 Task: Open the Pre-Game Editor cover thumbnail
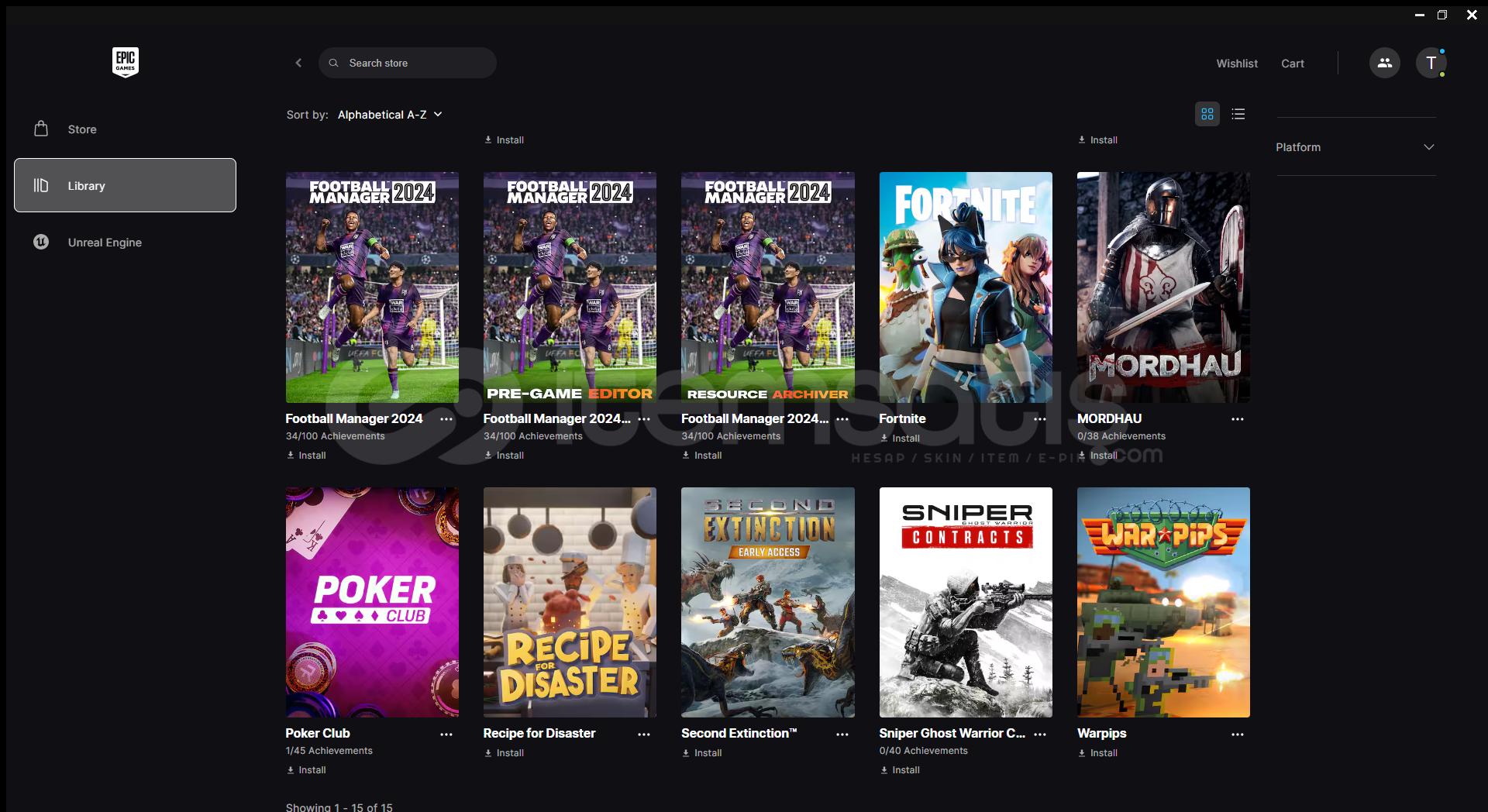point(570,287)
